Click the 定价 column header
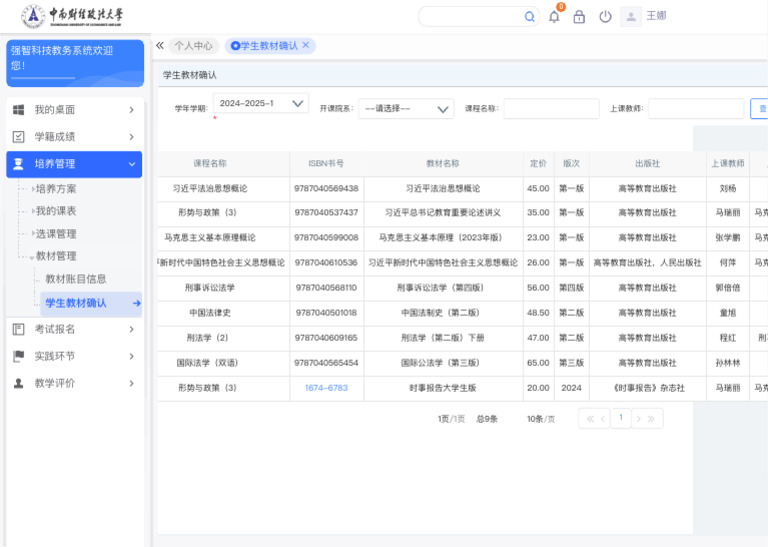Image resolution: width=768 pixels, height=547 pixels. tap(538, 164)
